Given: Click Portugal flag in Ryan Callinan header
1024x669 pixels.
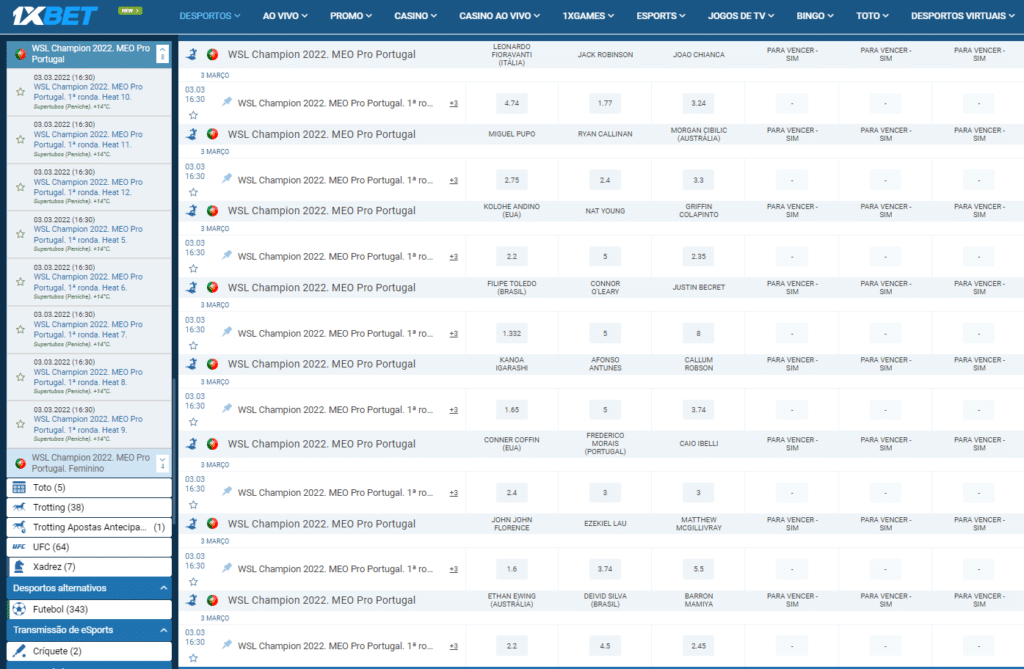Looking at the screenshot, I should [212, 134].
